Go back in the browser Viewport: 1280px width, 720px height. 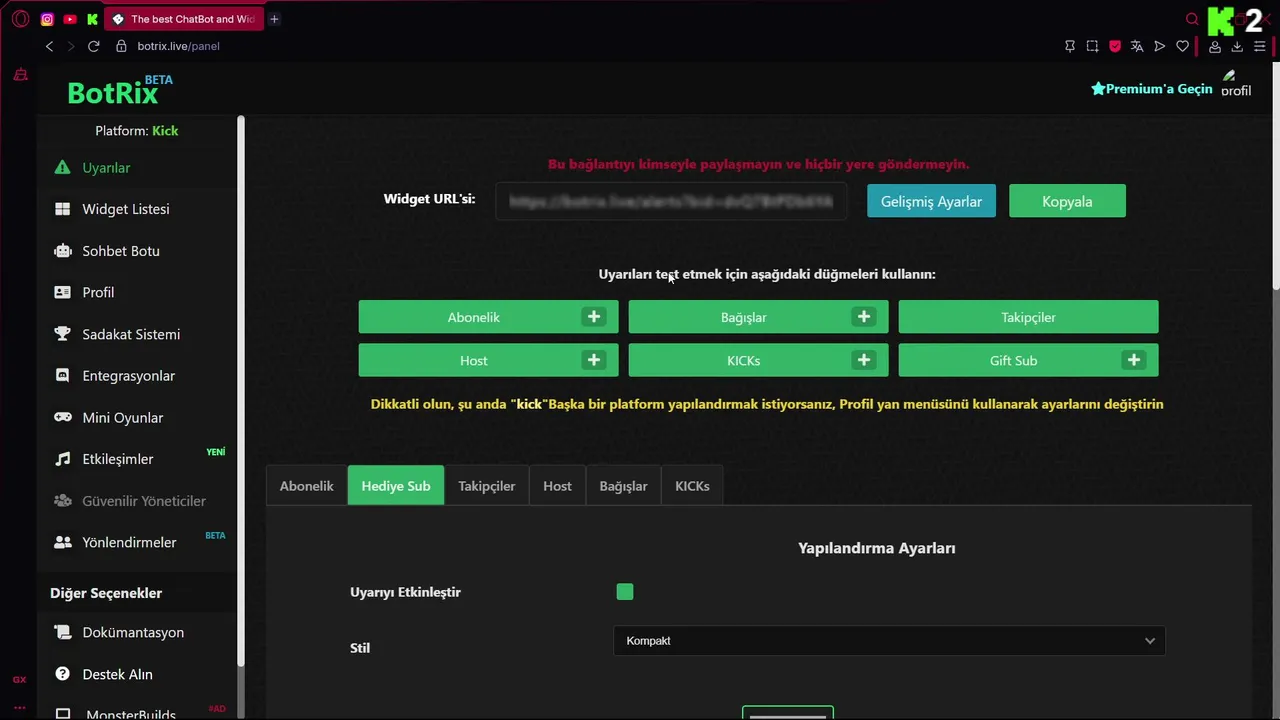(x=49, y=46)
